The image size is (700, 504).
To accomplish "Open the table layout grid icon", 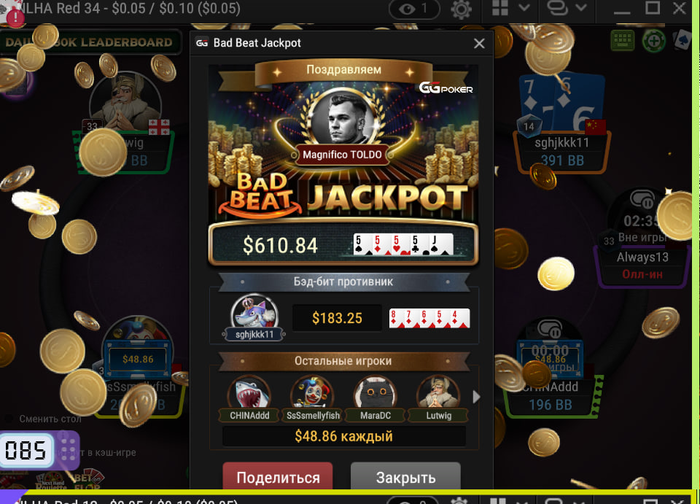I will click(500, 8).
